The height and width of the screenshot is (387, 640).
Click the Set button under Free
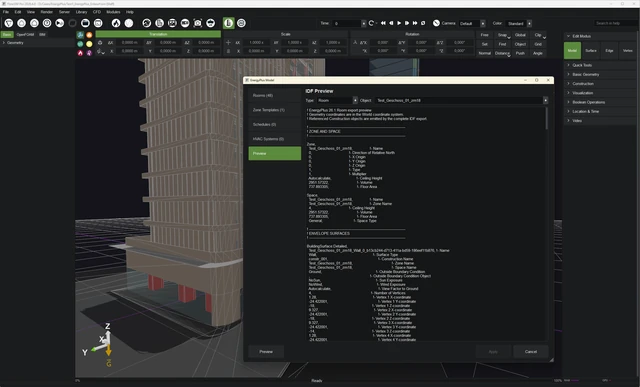484,44
